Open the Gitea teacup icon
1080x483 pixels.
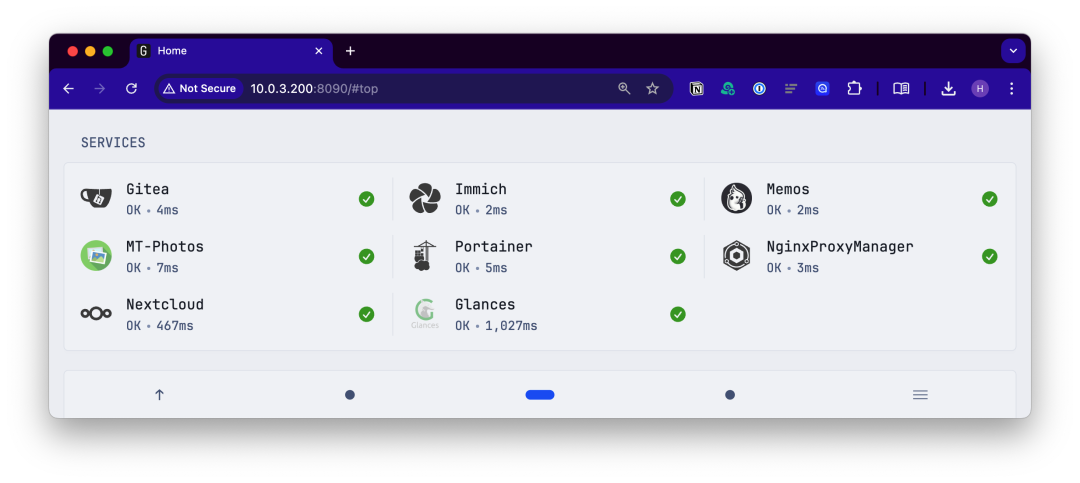point(96,198)
